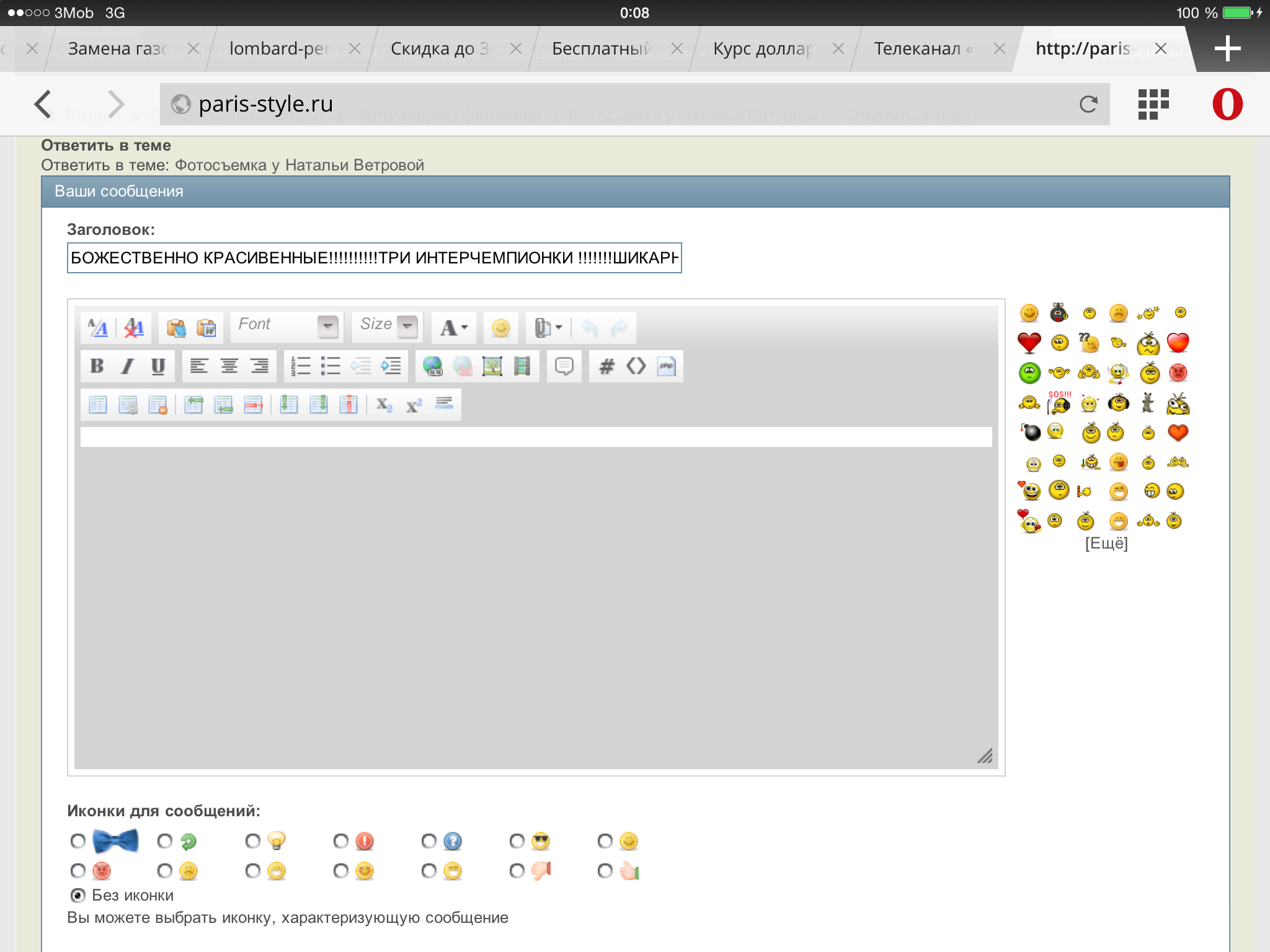Viewport: 1270px width, 952px height.
Task: Insert a table in the editor
Action: pyautogui.click(x=98, y=405)
